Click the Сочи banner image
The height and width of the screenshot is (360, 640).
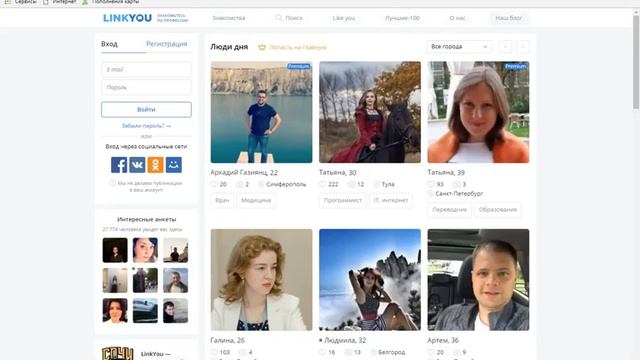click(x=118, y=353)
